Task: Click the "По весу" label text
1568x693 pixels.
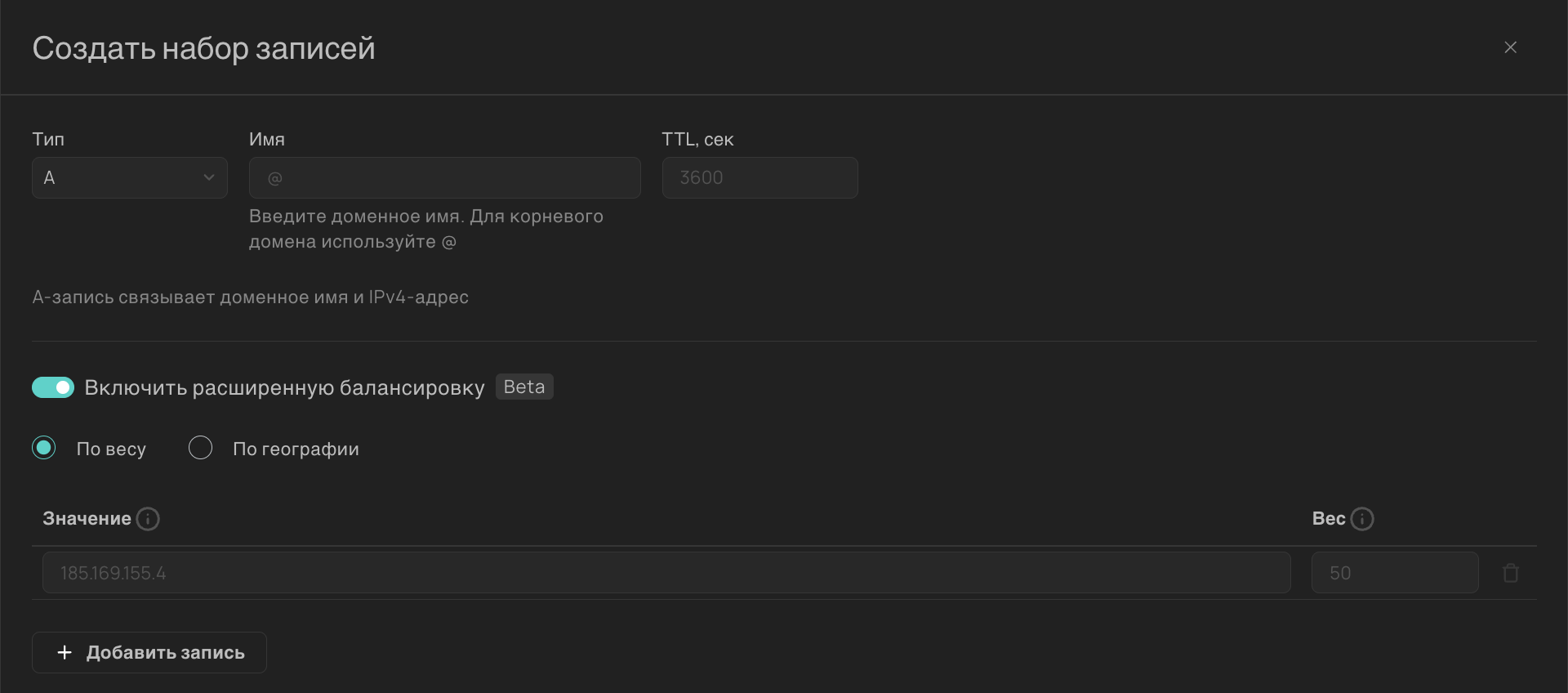Action: click(111, 449)
